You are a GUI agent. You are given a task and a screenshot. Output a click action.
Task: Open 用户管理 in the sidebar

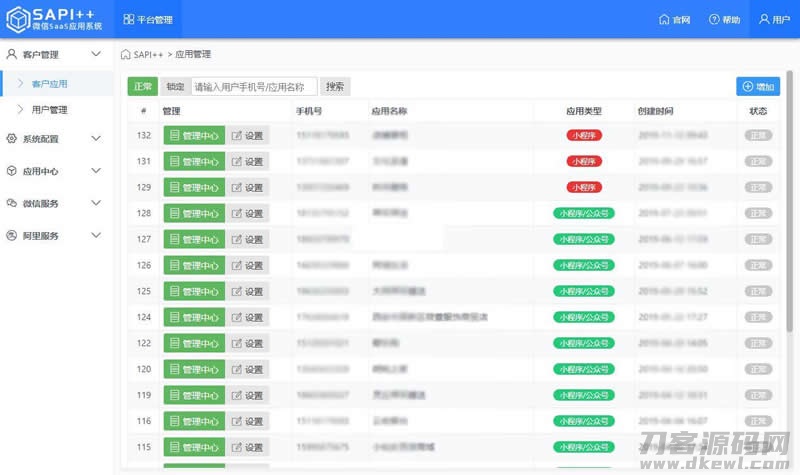click(x=50, y=110)
